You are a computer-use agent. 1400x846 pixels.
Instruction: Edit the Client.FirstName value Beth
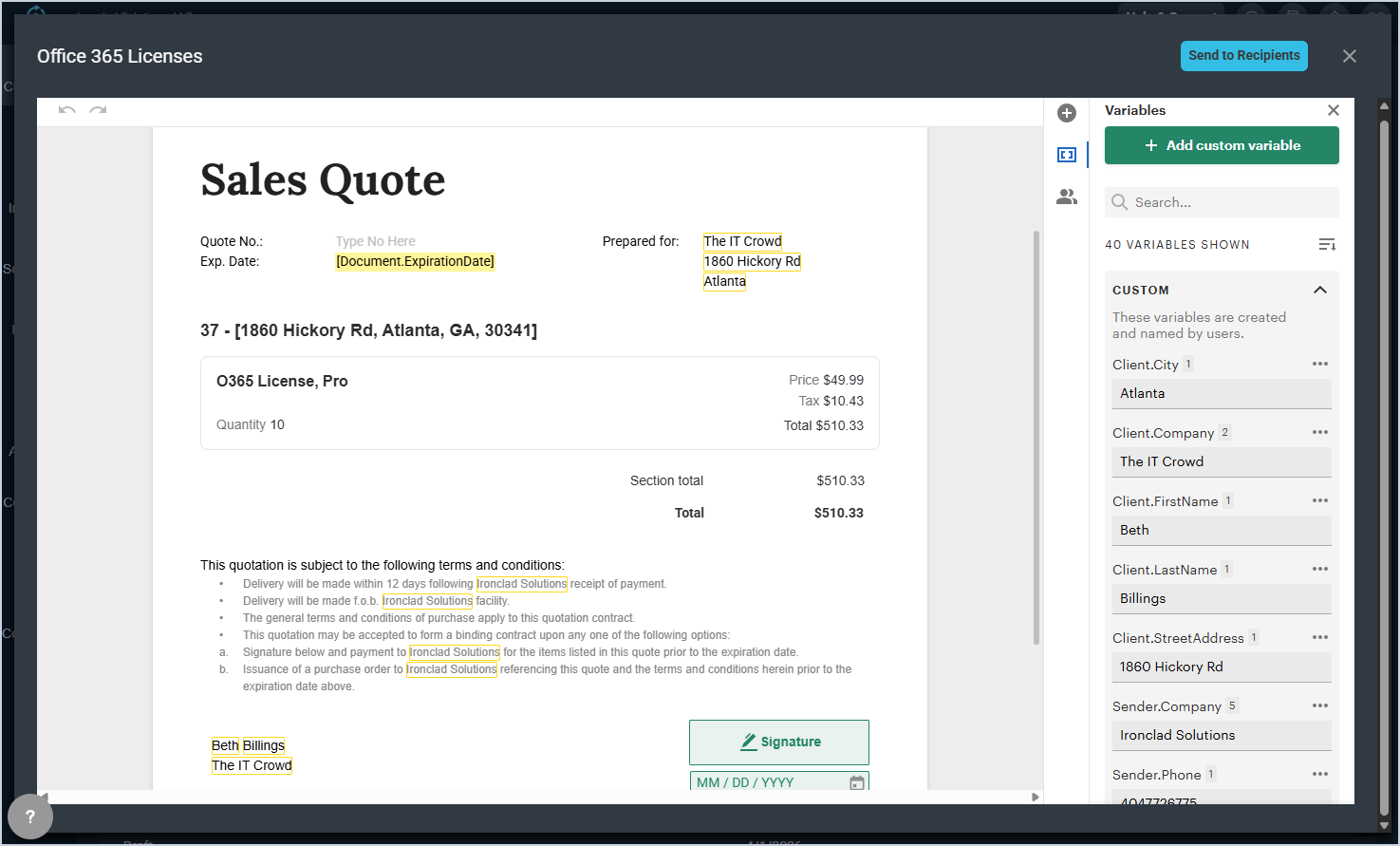1222,531
